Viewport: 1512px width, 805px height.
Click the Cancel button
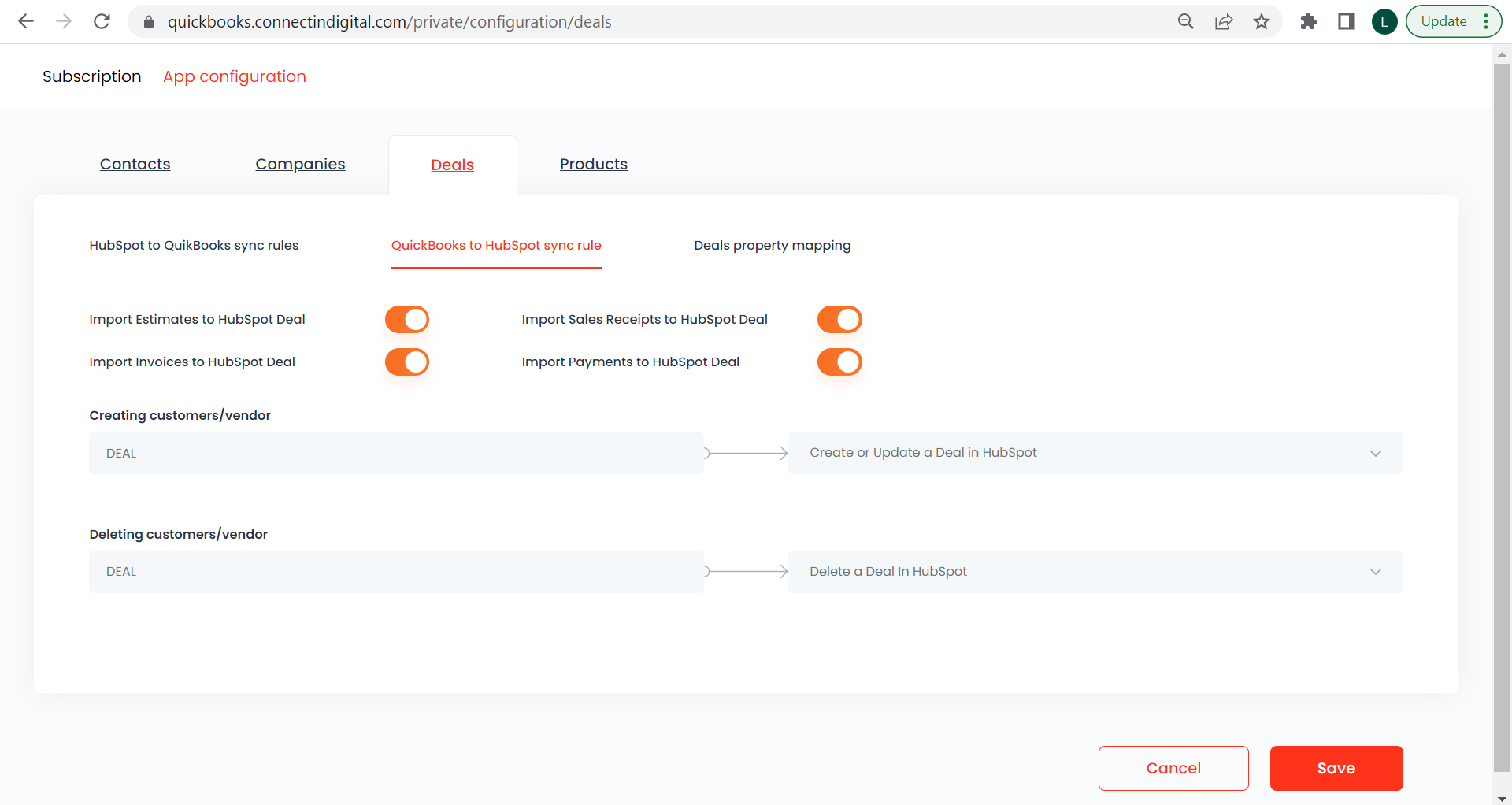click(1173, 768)
